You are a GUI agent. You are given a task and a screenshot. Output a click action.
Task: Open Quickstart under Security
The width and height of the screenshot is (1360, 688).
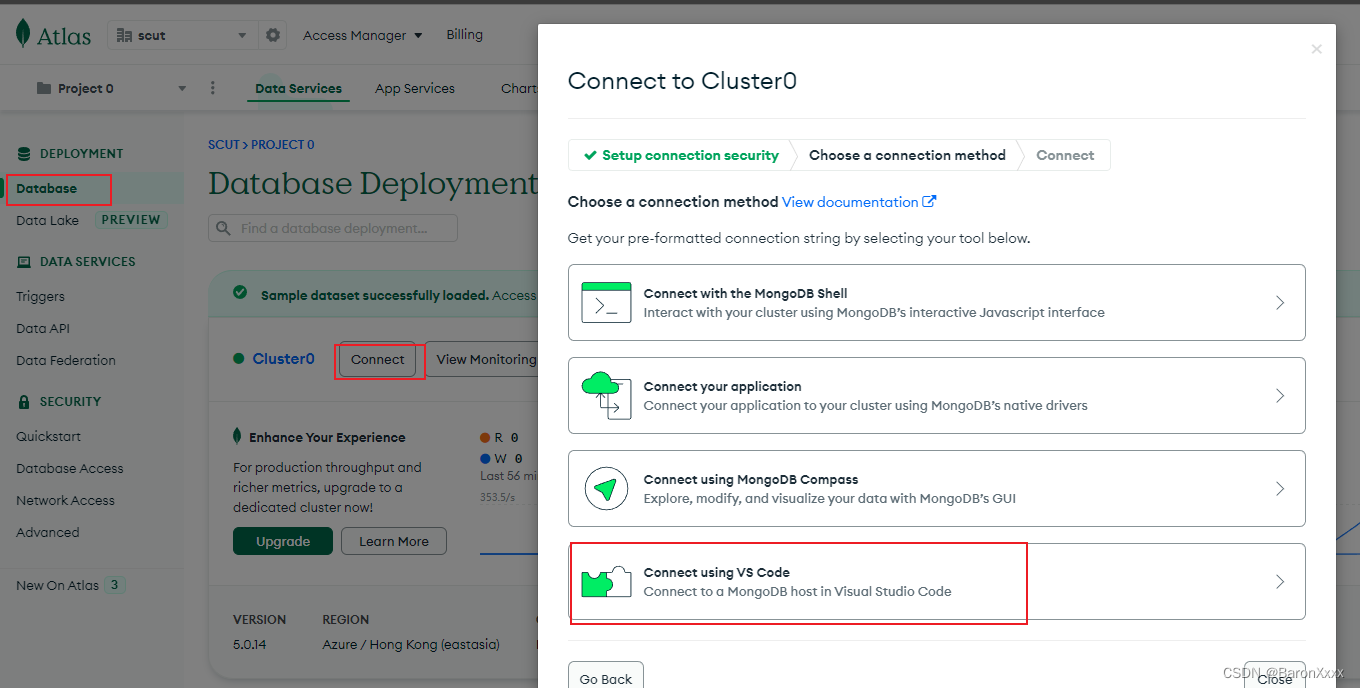(x=48, y=436)
